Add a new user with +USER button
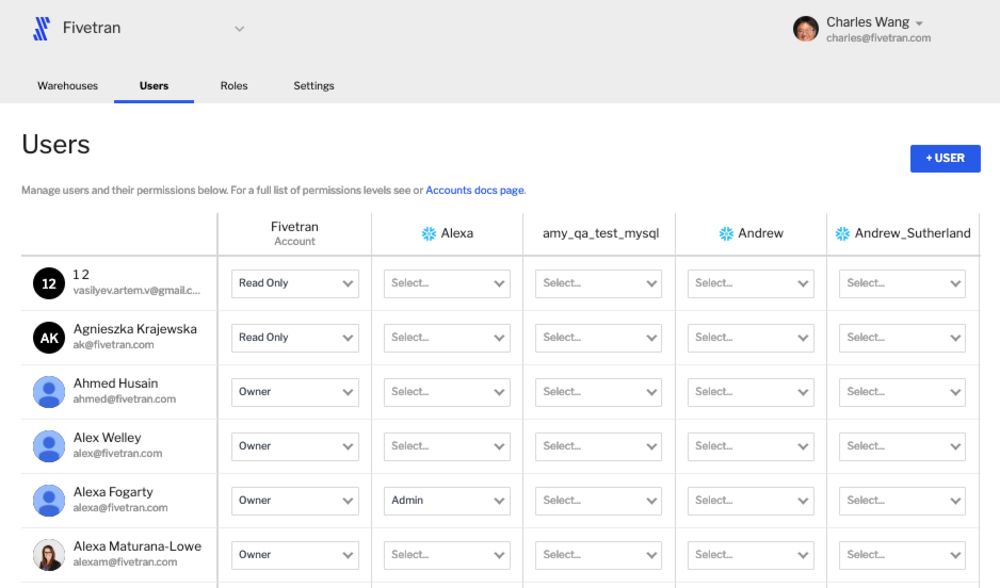The width and height of the screenshot is (1000, 588). pyautogui.click(x=945, y=158)
